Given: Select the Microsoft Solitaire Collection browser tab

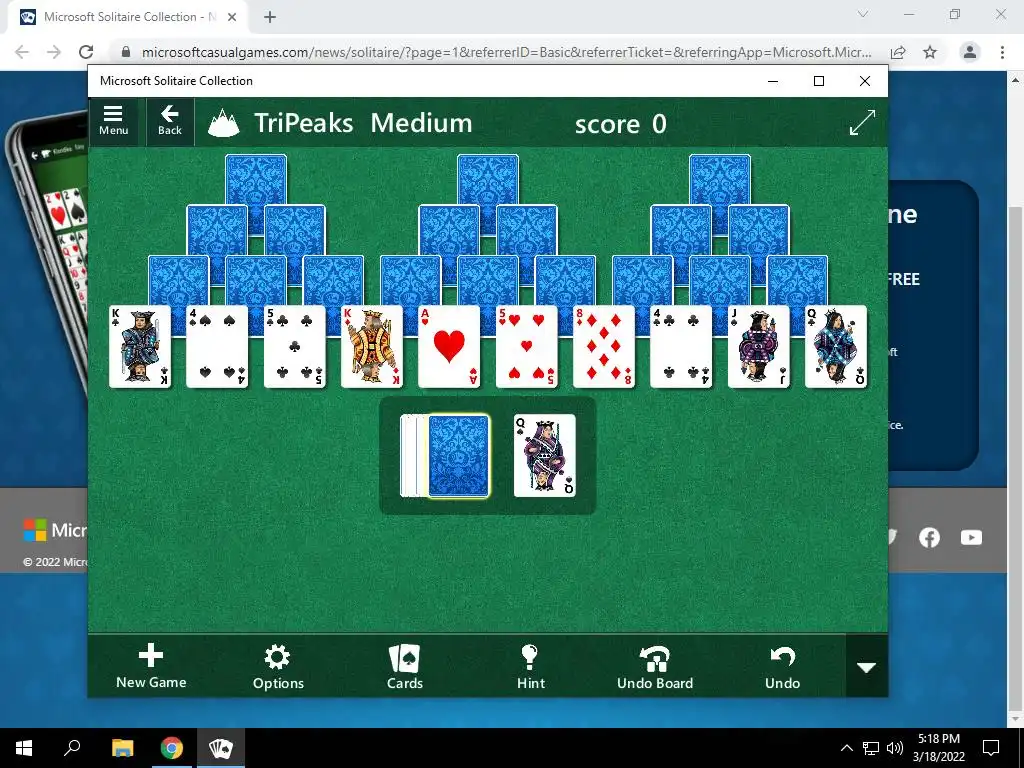Looking at the screenshot, I should 129,18.
